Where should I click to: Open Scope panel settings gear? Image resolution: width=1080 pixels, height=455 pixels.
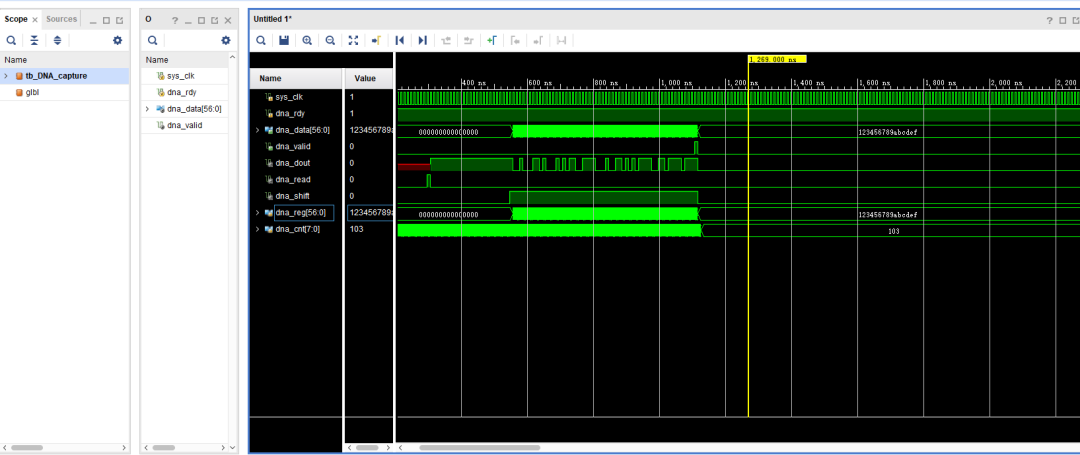[117, 40]
